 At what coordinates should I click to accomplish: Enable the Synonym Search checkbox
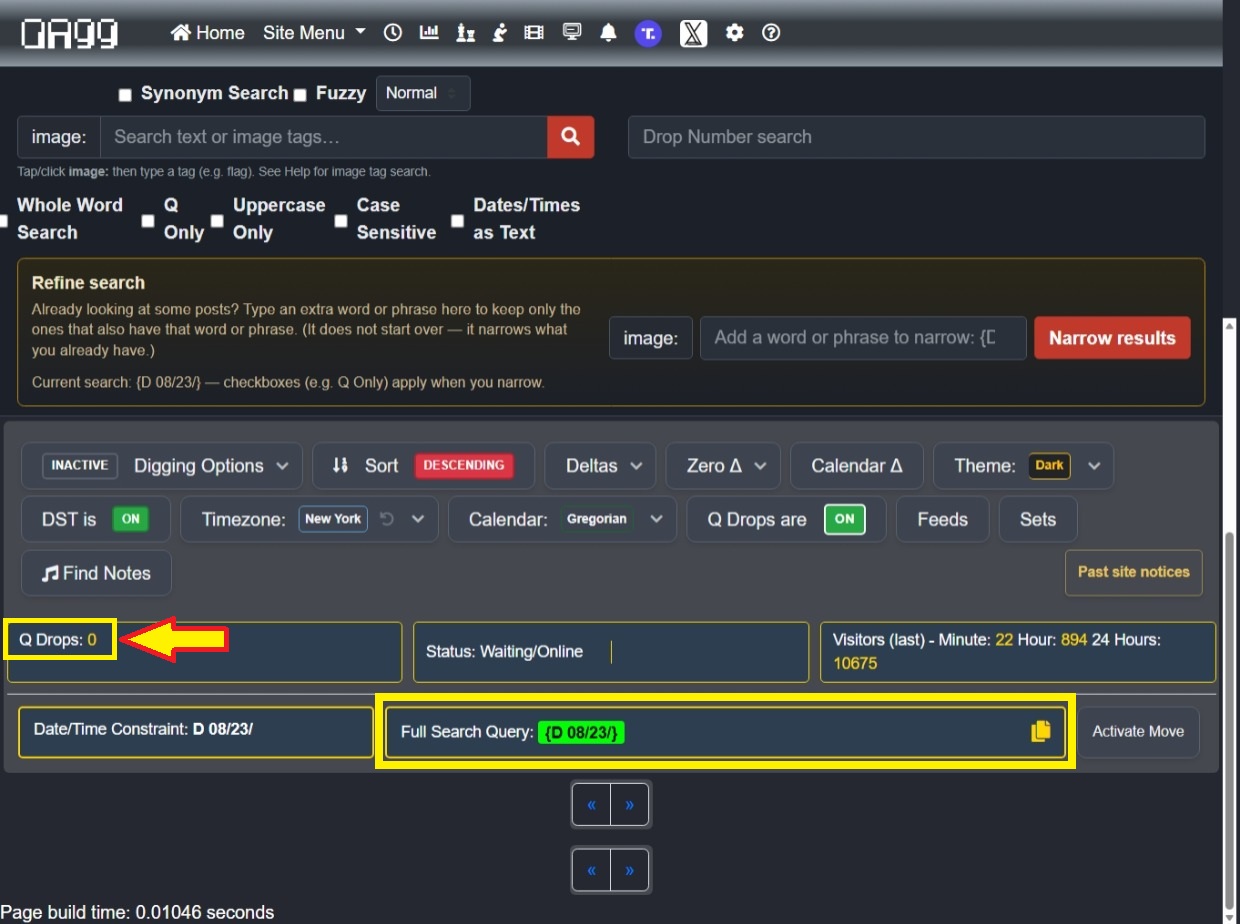click(x=125, y=95)
